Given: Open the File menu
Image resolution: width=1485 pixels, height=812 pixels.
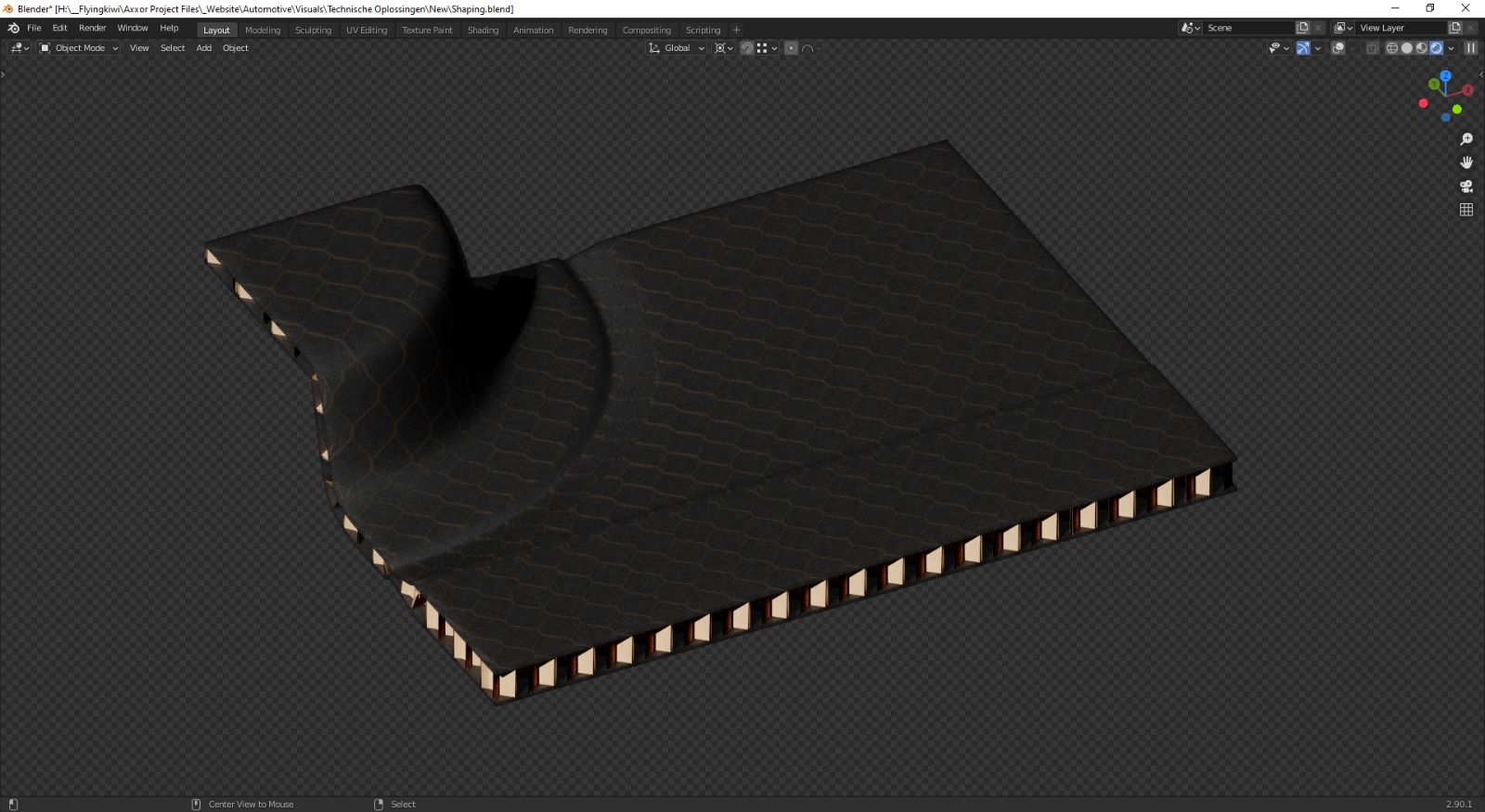Looking at the screenshot, I should pos(34,28).
